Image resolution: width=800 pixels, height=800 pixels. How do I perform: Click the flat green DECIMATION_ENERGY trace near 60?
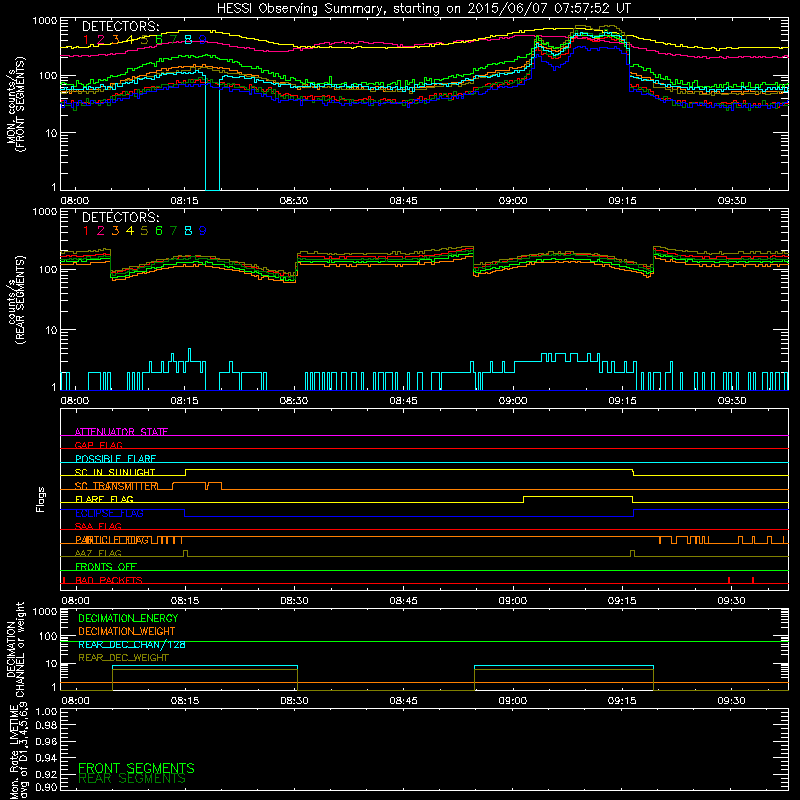(424, 641)
